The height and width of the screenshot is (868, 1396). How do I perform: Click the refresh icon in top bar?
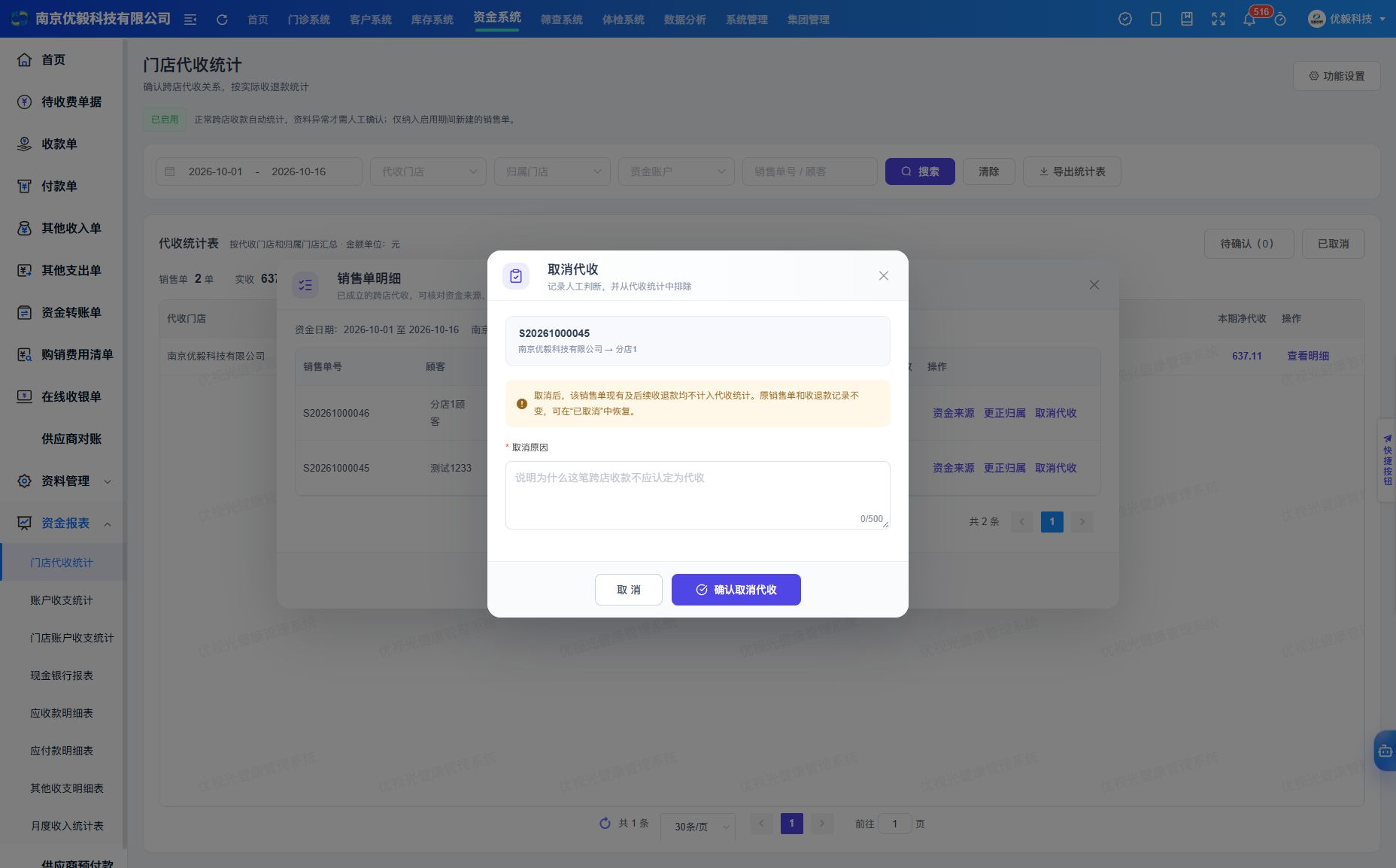222,20
